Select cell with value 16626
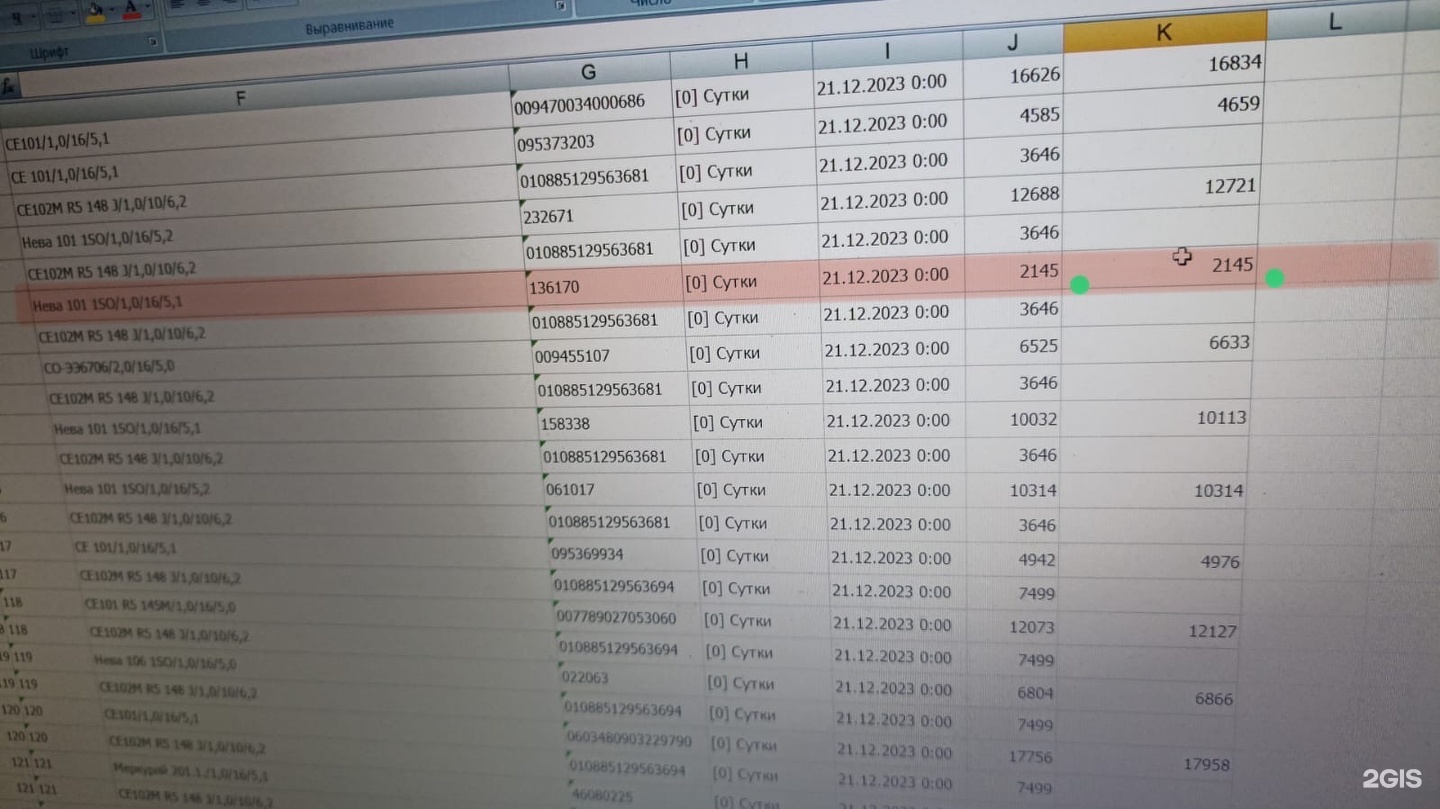The width and height of the screenshot is (1440, 809). point(1014,75)
